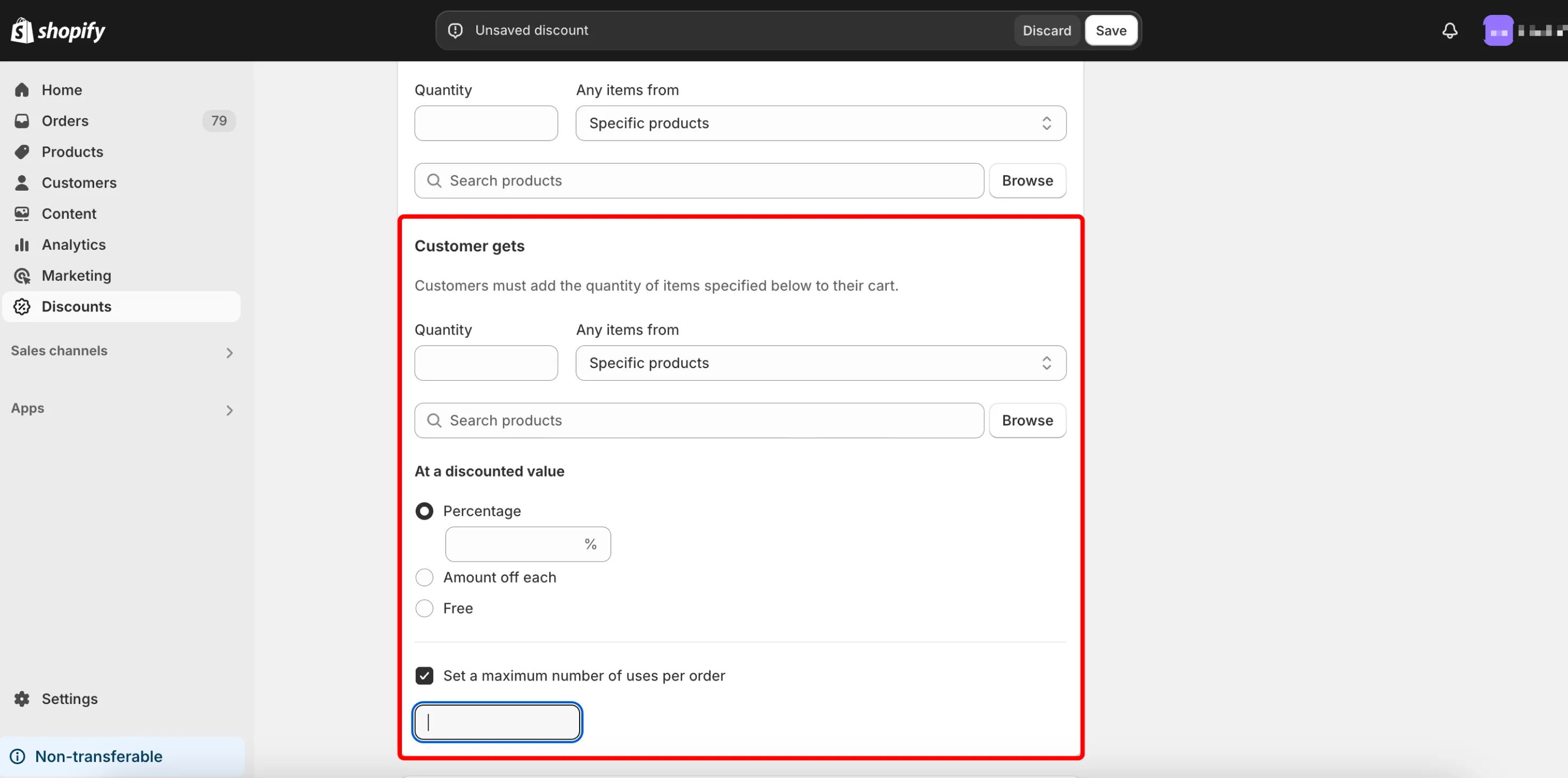Save the unsaved discount

[1111, 30]
